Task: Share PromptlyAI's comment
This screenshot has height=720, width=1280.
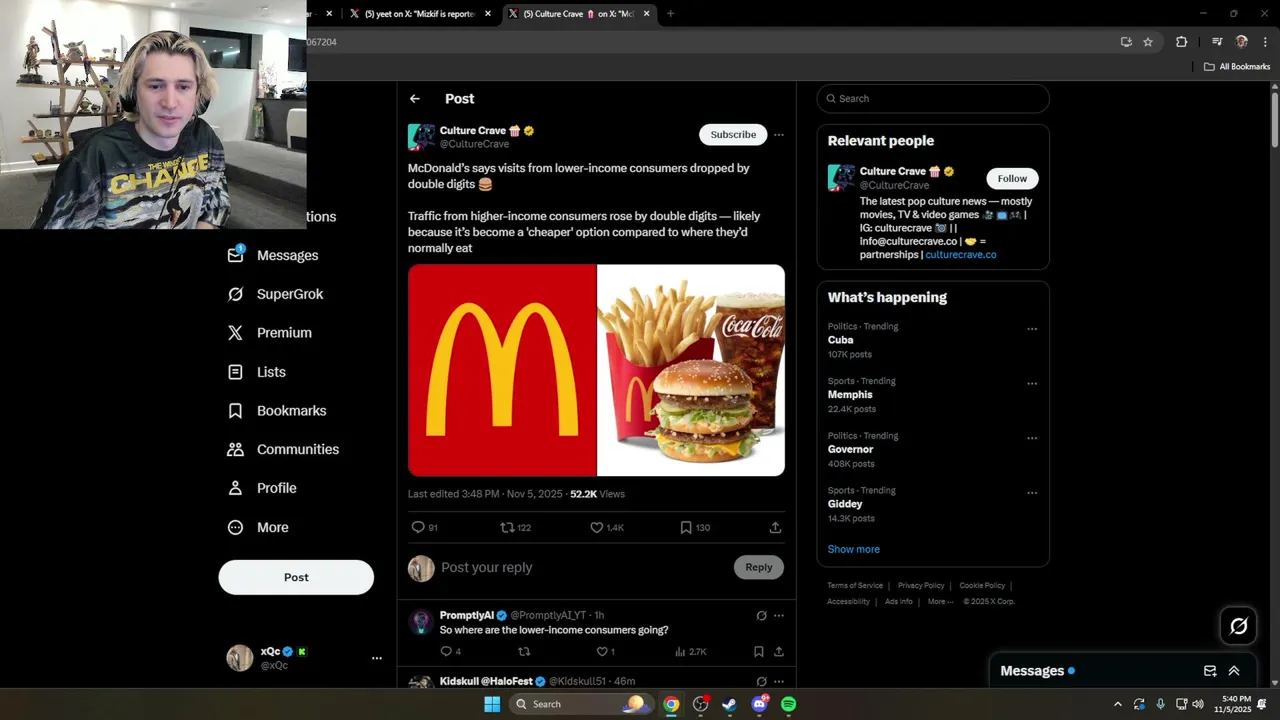Action: pyautogui.click(x=778, y=652)
